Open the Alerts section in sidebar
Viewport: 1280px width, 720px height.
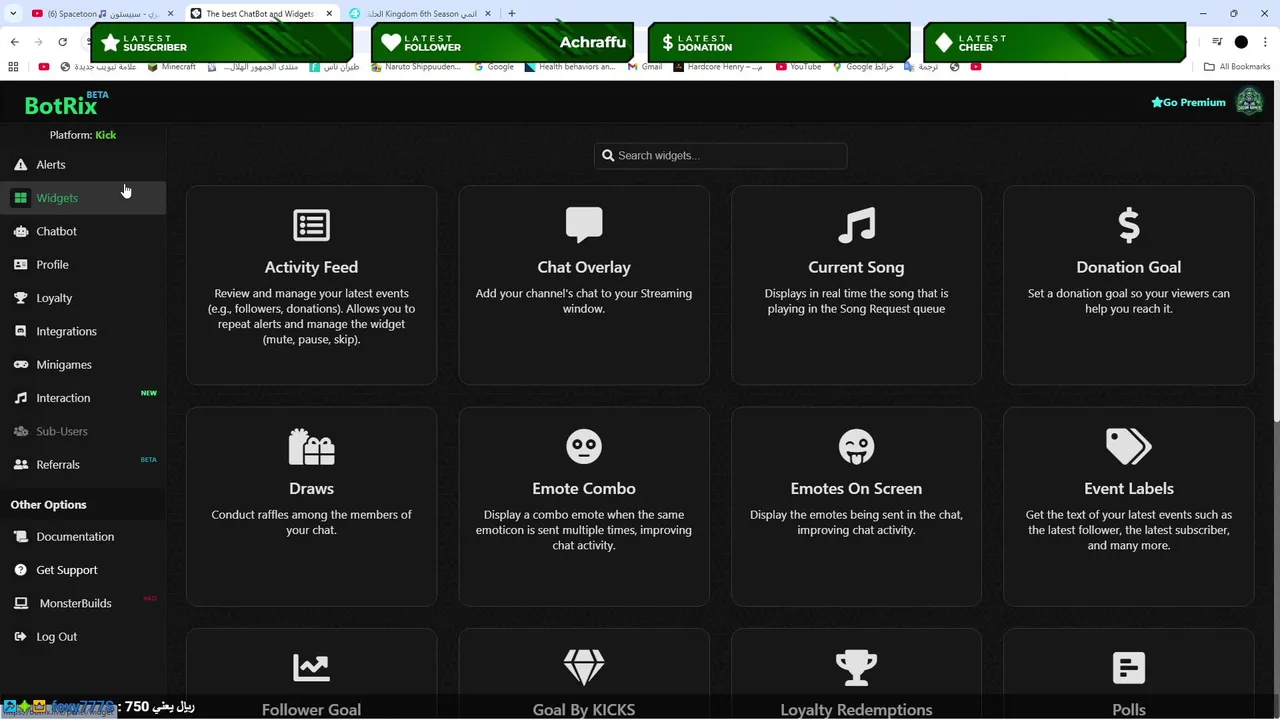tap(82, 164)
